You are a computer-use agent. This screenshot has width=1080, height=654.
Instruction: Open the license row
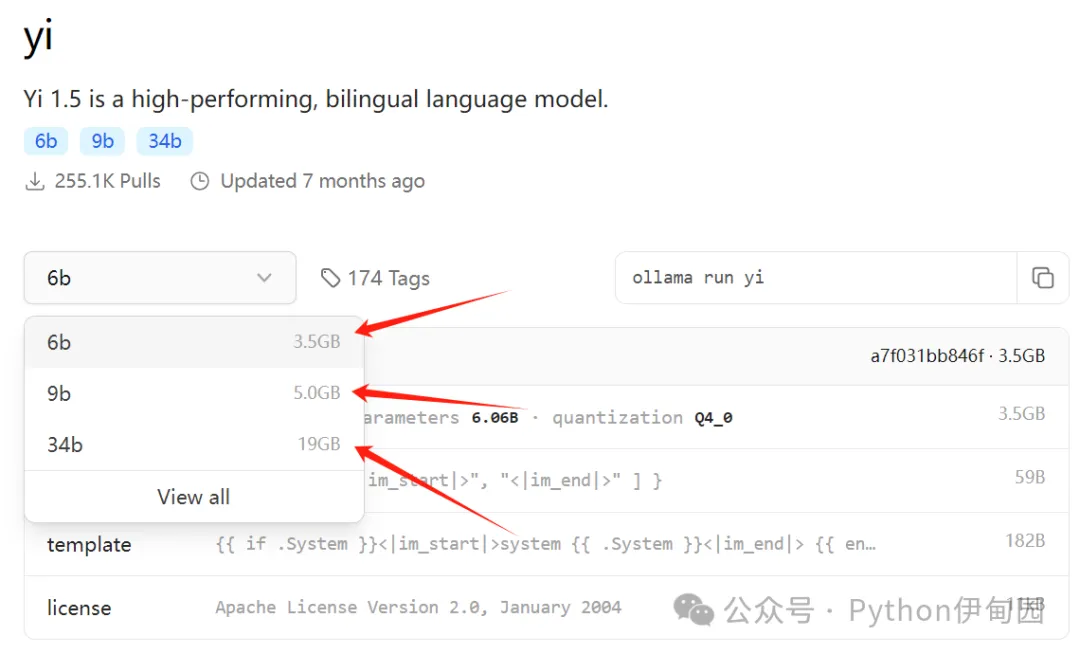point(546,607)
